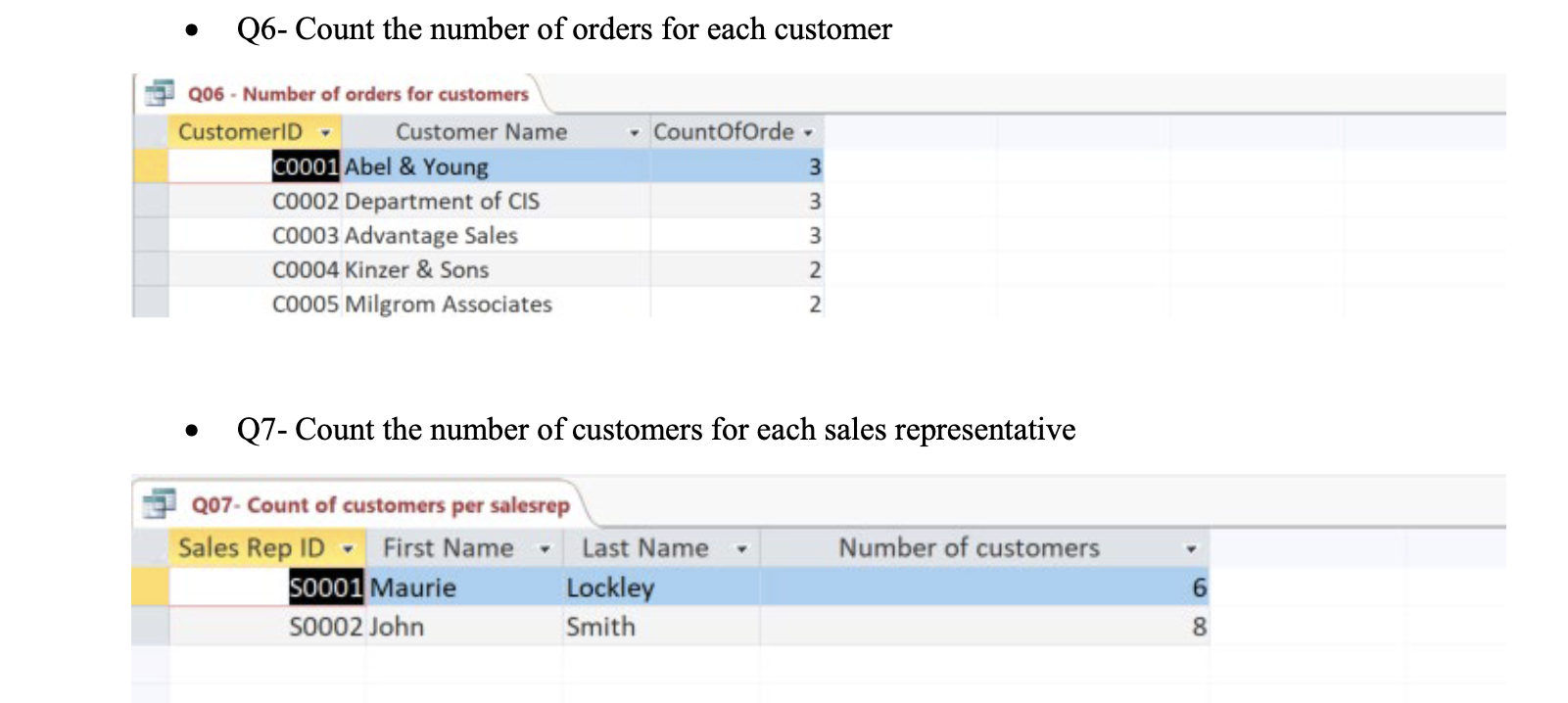Click the Smith last name cell
This screenshot has height=703, width=1568.
tap(662, 627)
